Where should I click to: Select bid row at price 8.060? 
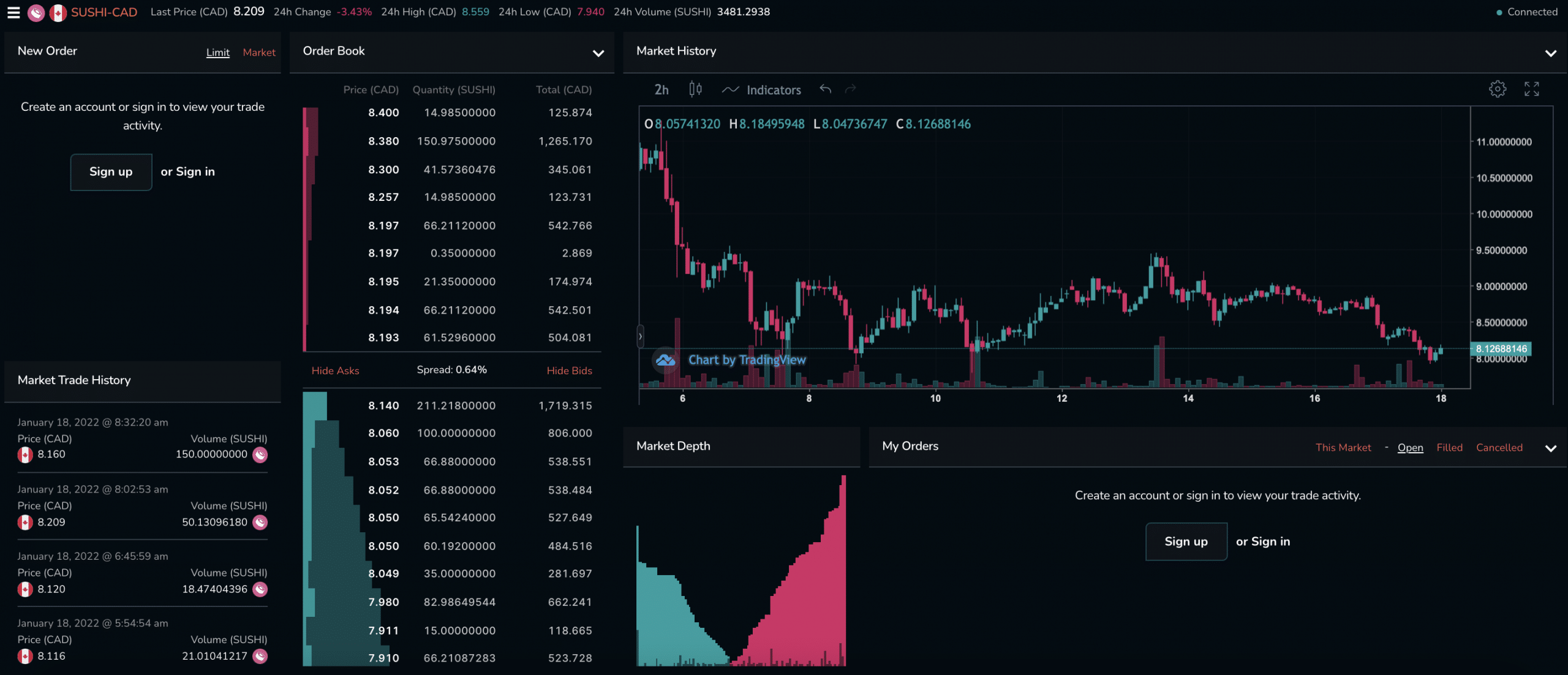click(452, 433)
